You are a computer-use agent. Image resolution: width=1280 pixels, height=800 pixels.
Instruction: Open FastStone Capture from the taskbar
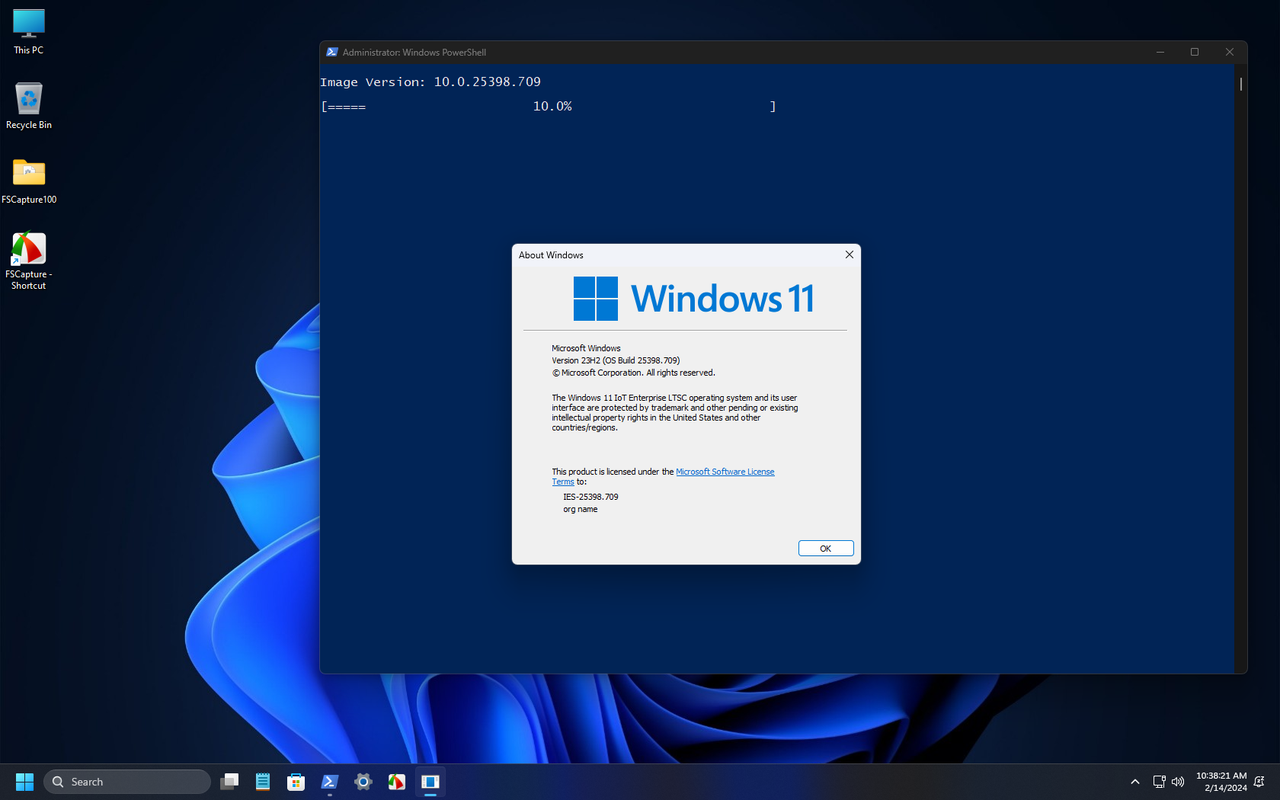click(396, 781)
